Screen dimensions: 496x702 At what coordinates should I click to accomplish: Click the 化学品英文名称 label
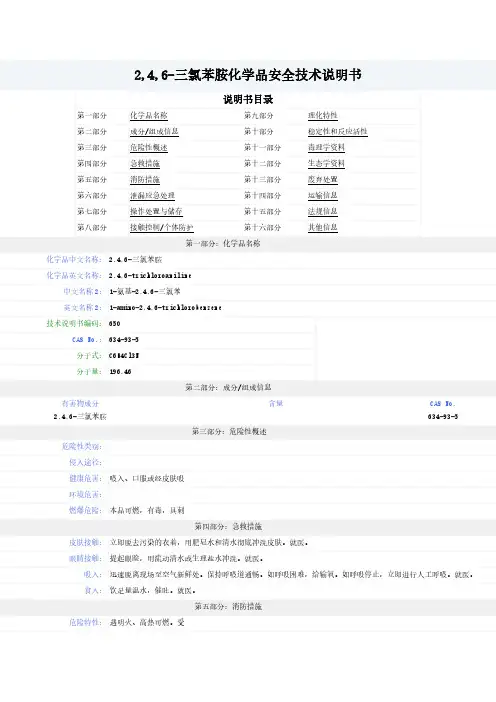(74, 275)
